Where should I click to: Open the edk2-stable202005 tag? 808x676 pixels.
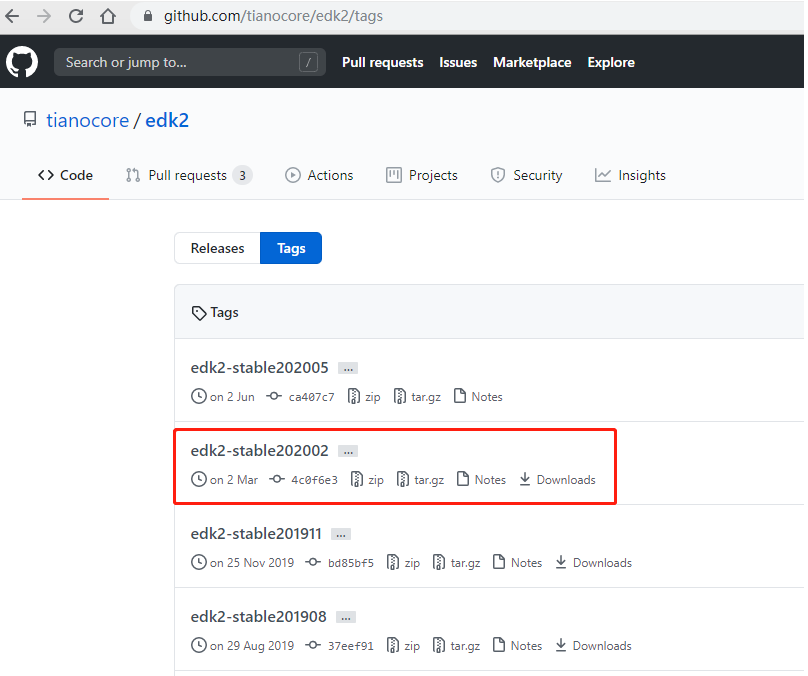point(259,367)
